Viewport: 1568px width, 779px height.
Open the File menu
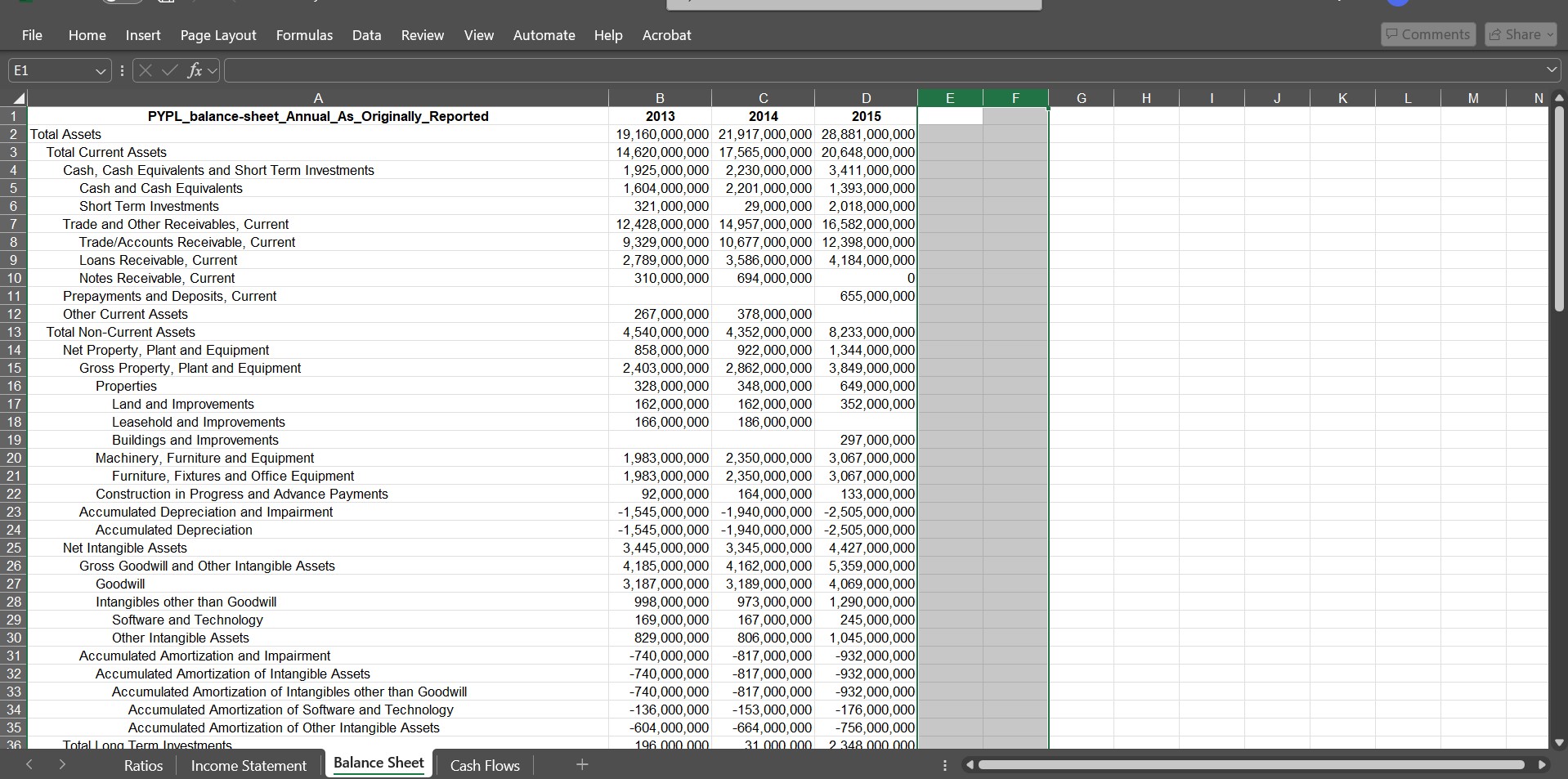(x=32, y=35)
